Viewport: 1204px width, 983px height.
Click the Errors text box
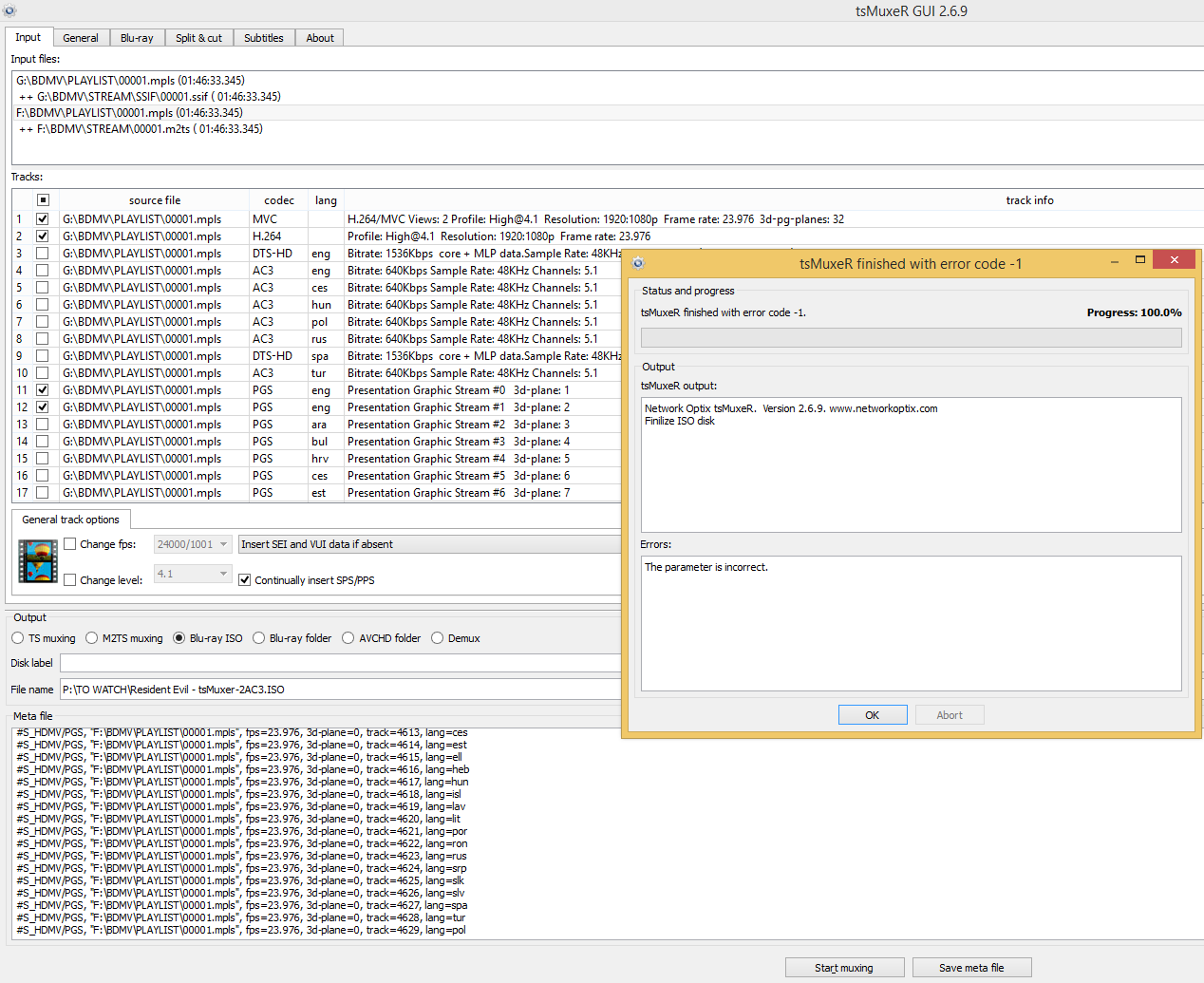click(x=912, y=623)
